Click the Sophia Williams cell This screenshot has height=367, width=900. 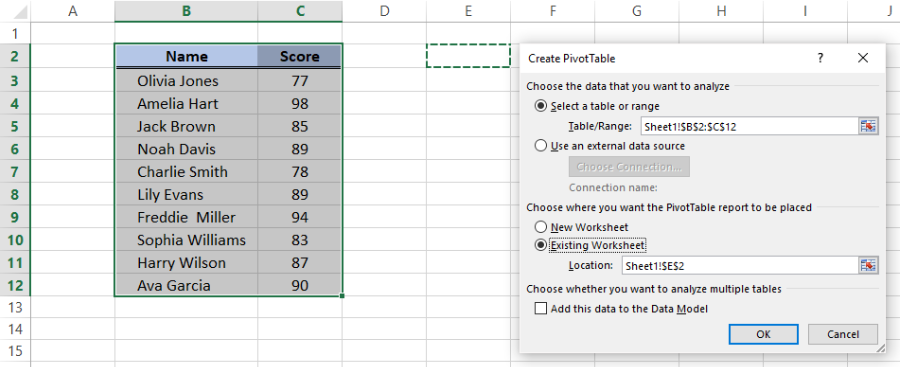point(186,240)
